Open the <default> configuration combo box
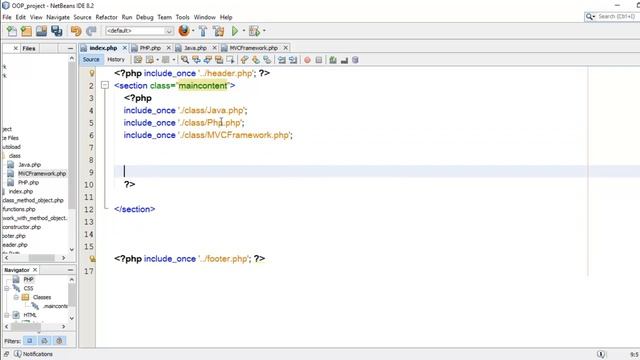This screenshot has height=360, width=640. [139, 31]
